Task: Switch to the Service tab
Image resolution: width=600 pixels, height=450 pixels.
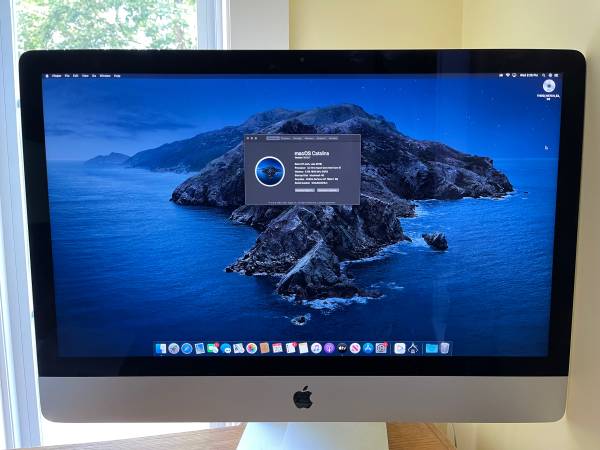Action: [x=333, y=138]
